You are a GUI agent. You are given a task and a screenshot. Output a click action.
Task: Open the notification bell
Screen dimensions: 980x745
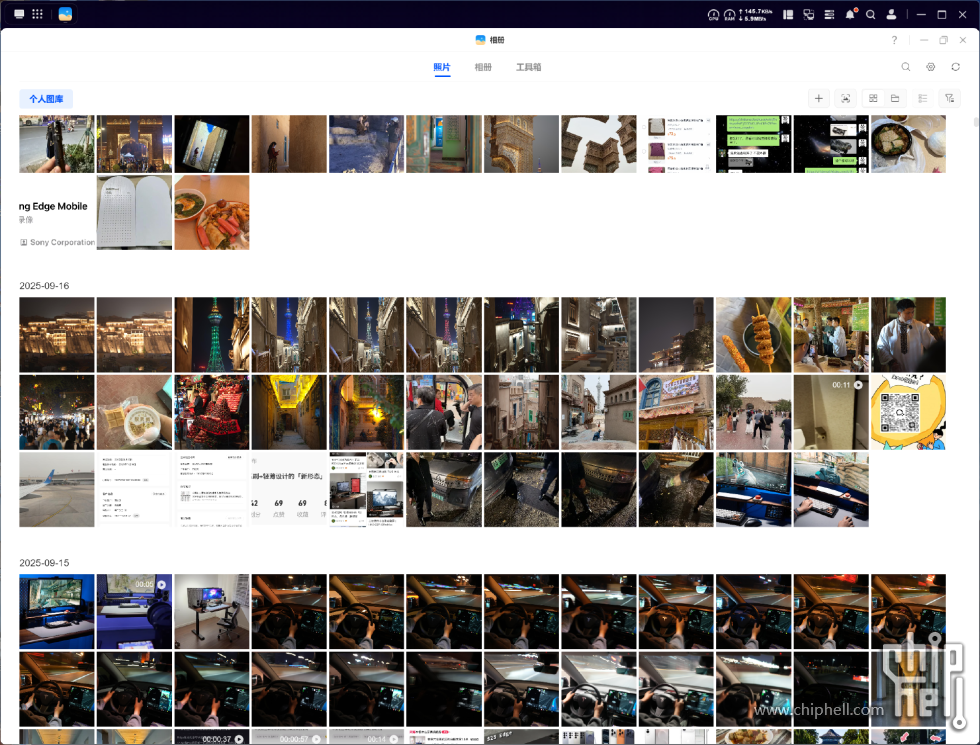point(850,14)
